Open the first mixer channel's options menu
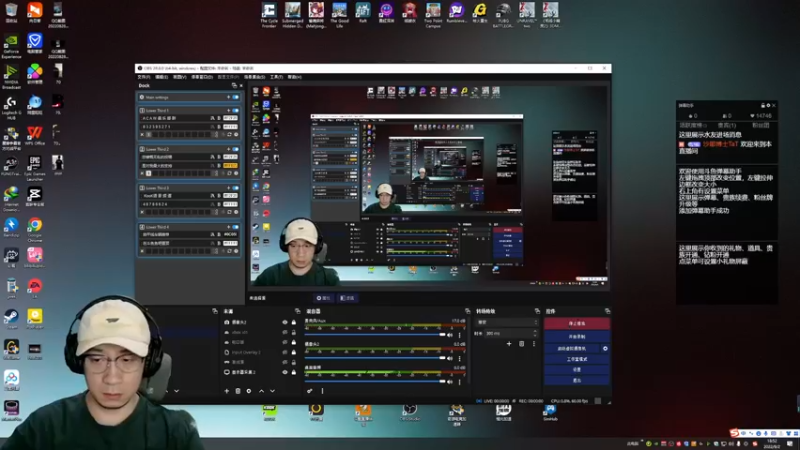This screenshot has width=800, height=450. pyautogui.click(x=460, y=335)
